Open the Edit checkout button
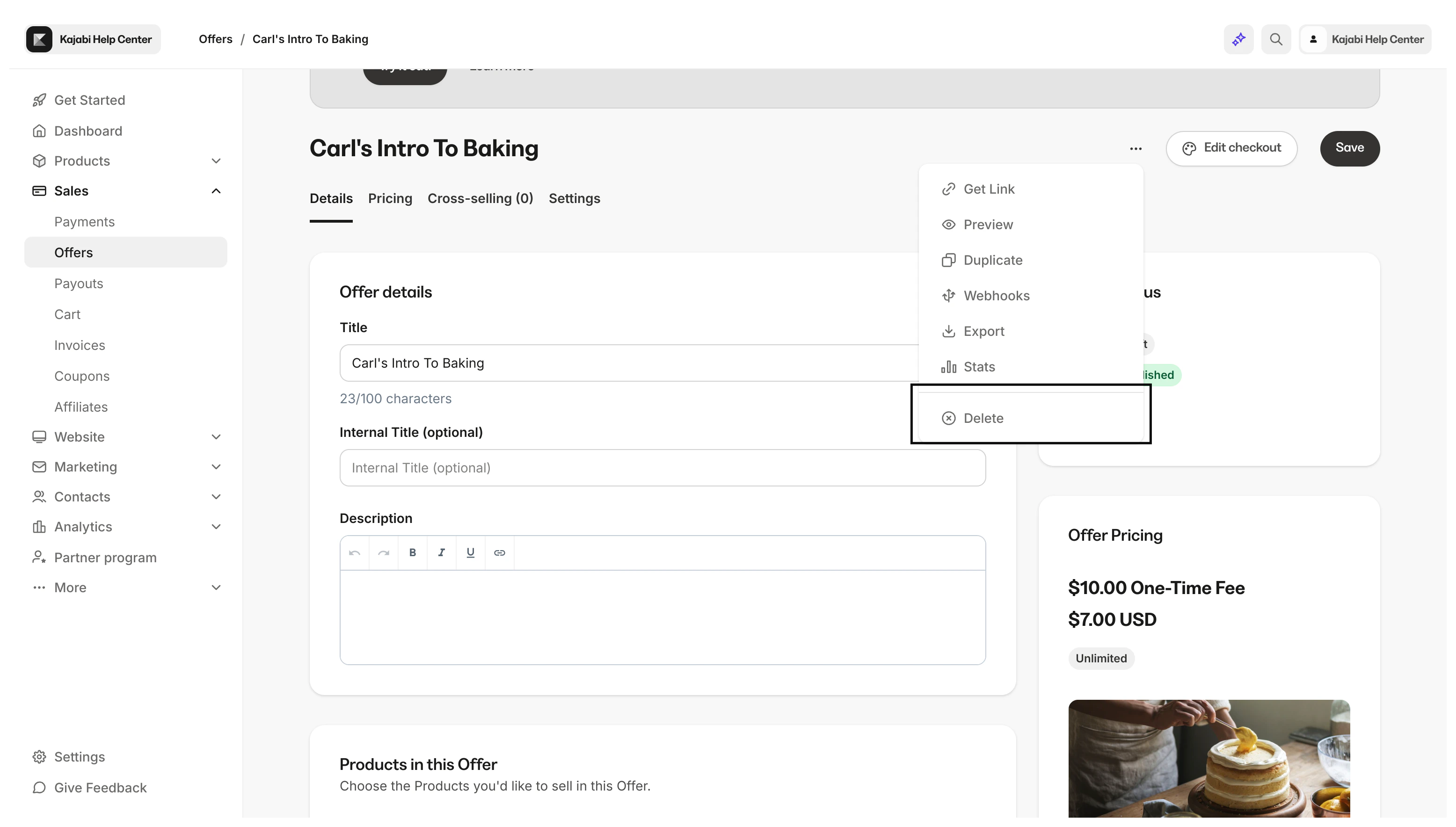Image resolution: width=1456 pixels, height=827 pixels. click(1231, 148)
